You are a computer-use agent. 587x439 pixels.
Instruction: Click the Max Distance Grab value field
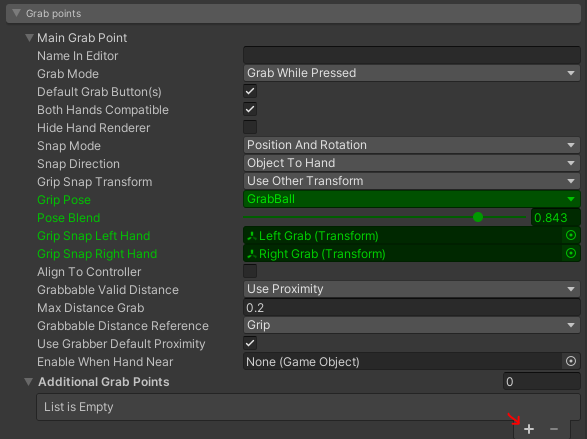click(x=411, y=307)
